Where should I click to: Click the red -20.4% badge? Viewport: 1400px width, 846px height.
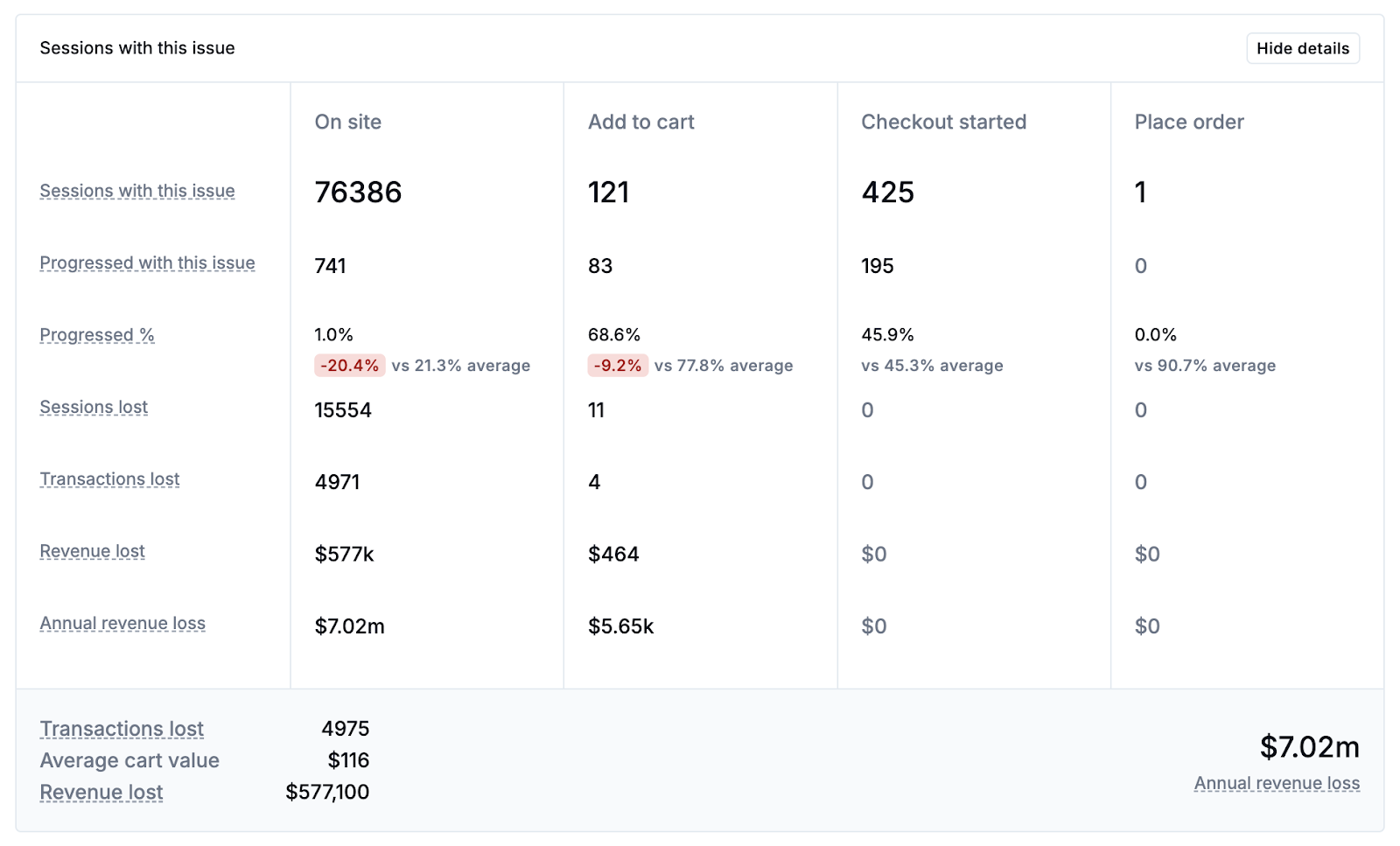(349, 366)
